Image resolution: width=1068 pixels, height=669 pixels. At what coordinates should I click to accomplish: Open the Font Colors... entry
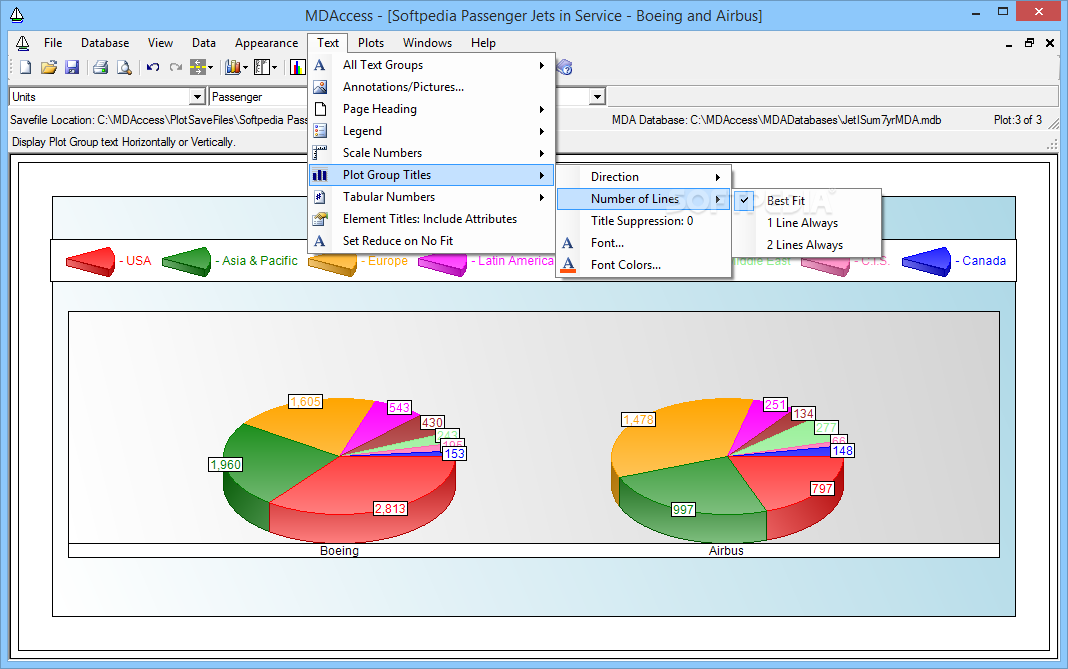click(644, 264)
